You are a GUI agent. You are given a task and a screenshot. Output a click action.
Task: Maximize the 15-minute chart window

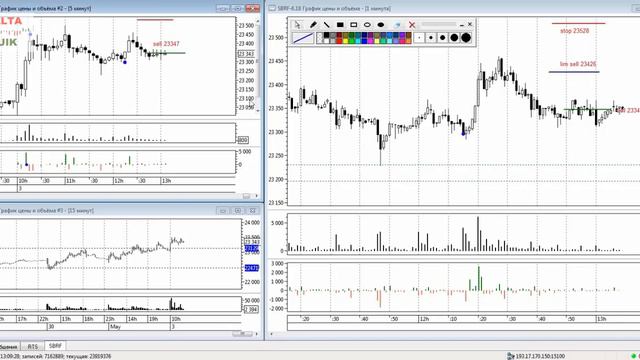click(238, 211)
